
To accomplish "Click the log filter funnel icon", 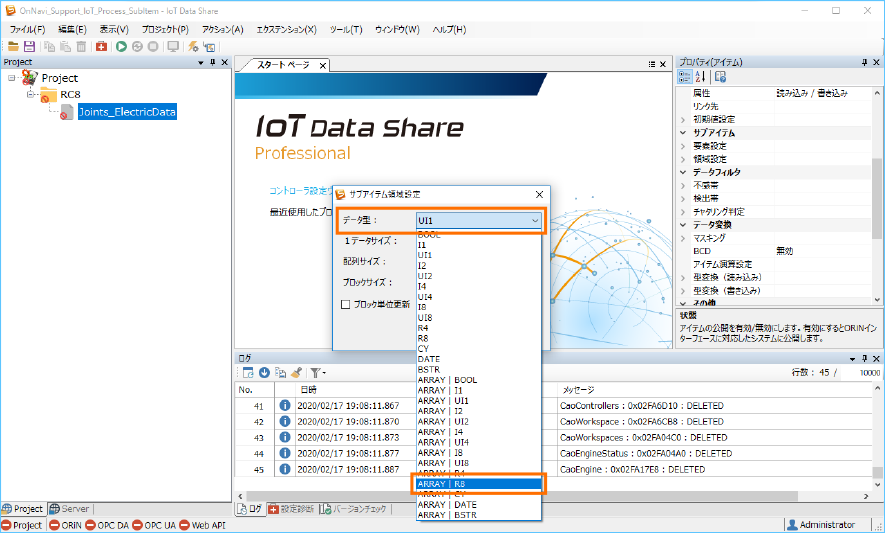I will click(315, 372).
